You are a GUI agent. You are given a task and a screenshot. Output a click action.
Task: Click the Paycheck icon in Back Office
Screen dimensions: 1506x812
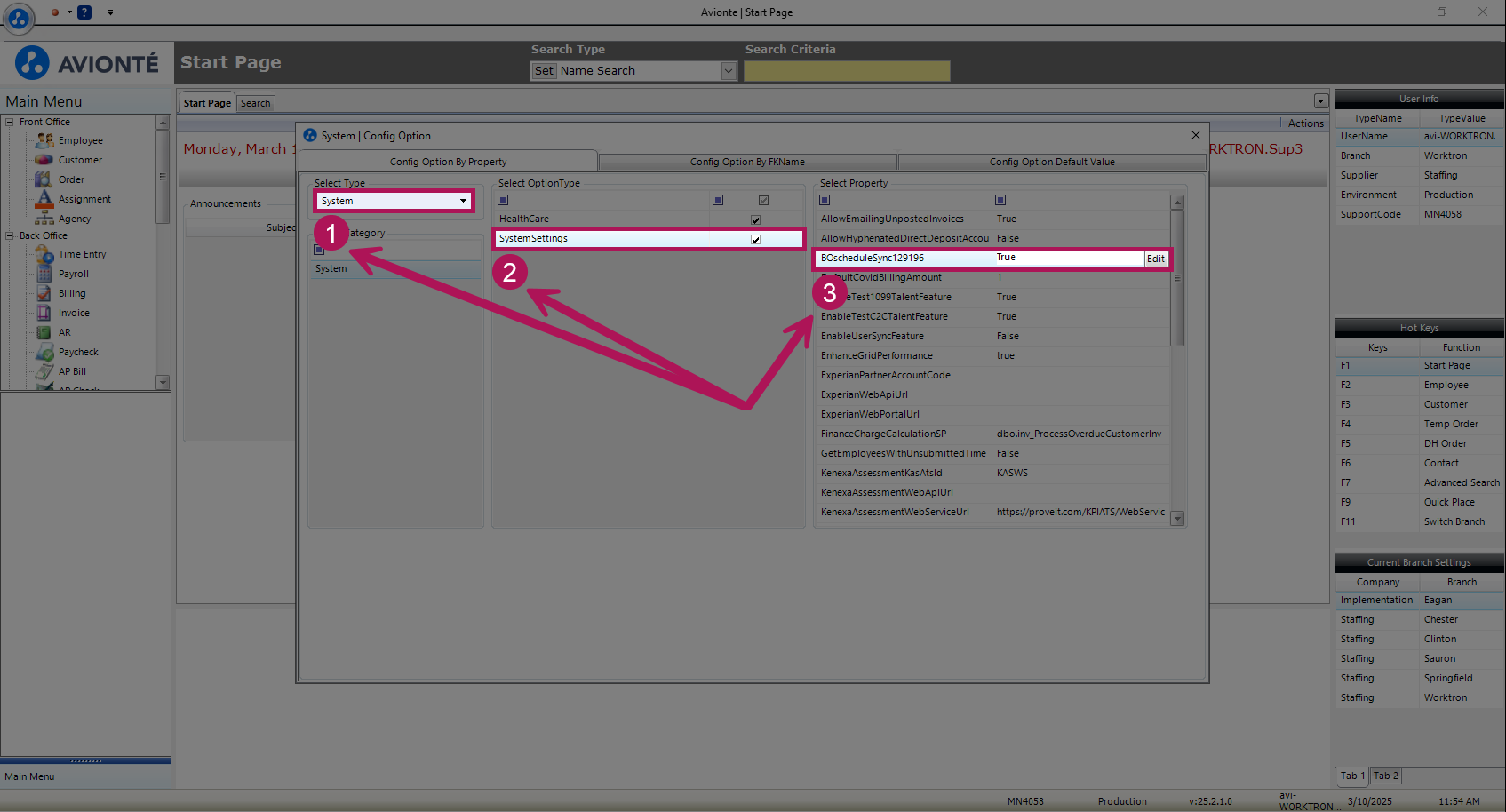coord(44,353)
